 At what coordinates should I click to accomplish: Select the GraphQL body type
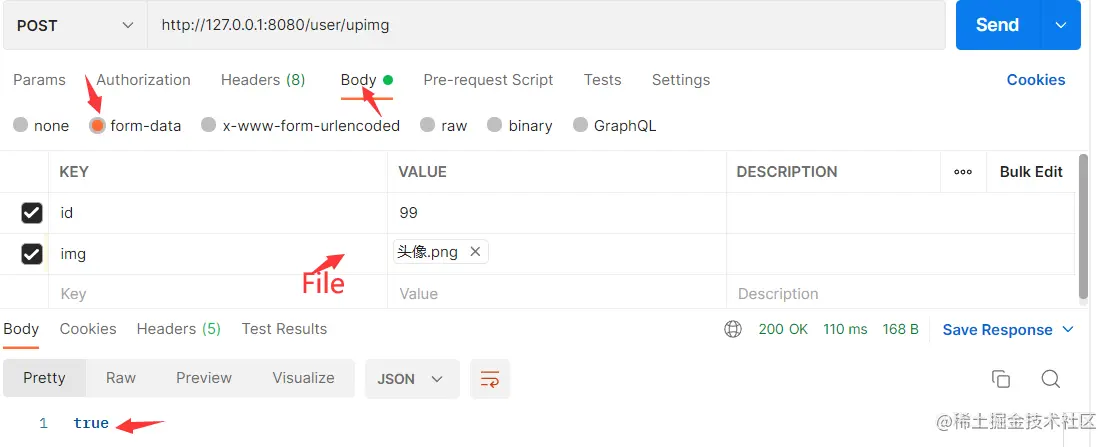(580, 125)
